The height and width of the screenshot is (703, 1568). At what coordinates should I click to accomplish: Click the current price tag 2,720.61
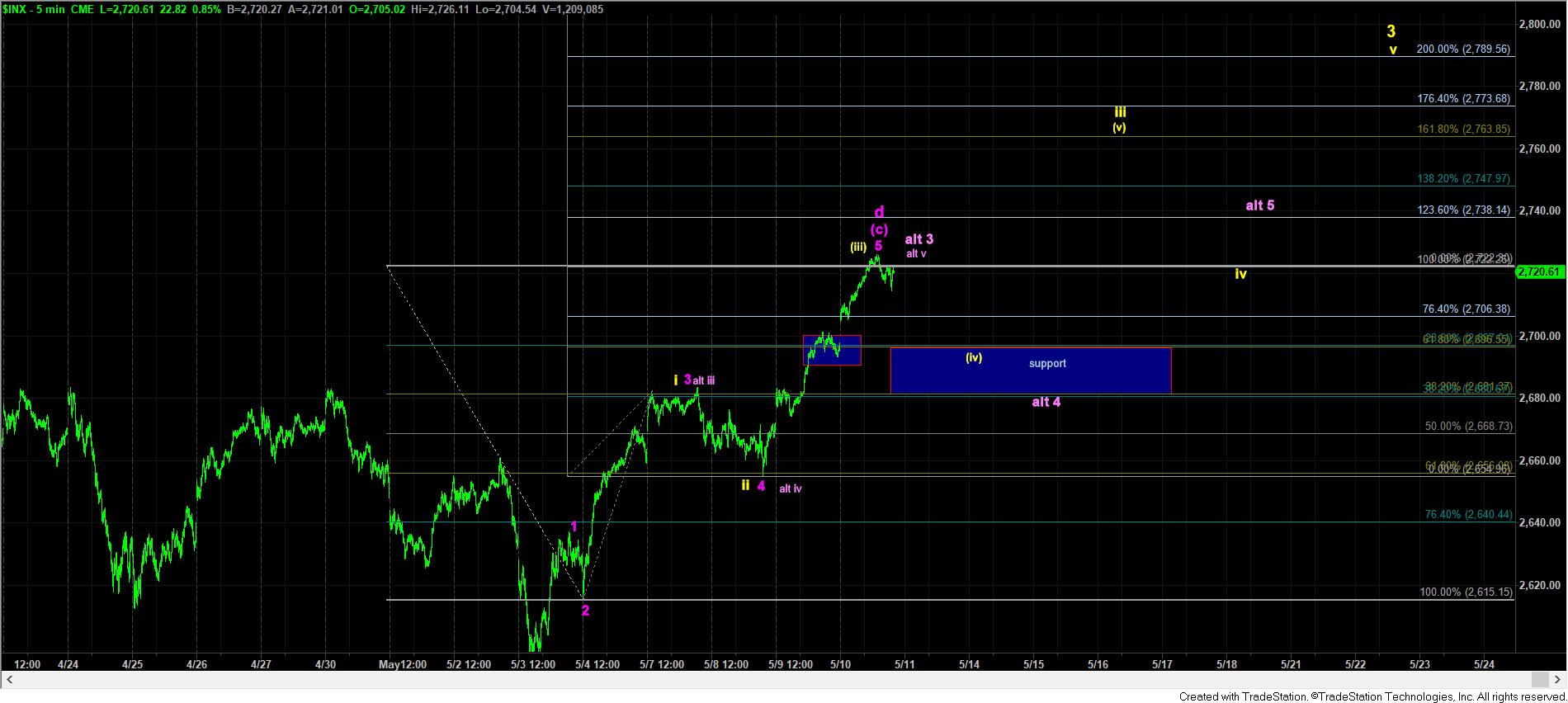pyautogui.click(x=1541, y=271)
